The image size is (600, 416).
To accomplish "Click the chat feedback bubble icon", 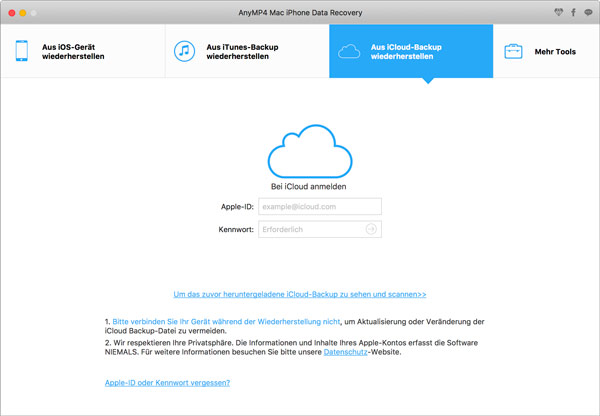I will coord(587,12).
